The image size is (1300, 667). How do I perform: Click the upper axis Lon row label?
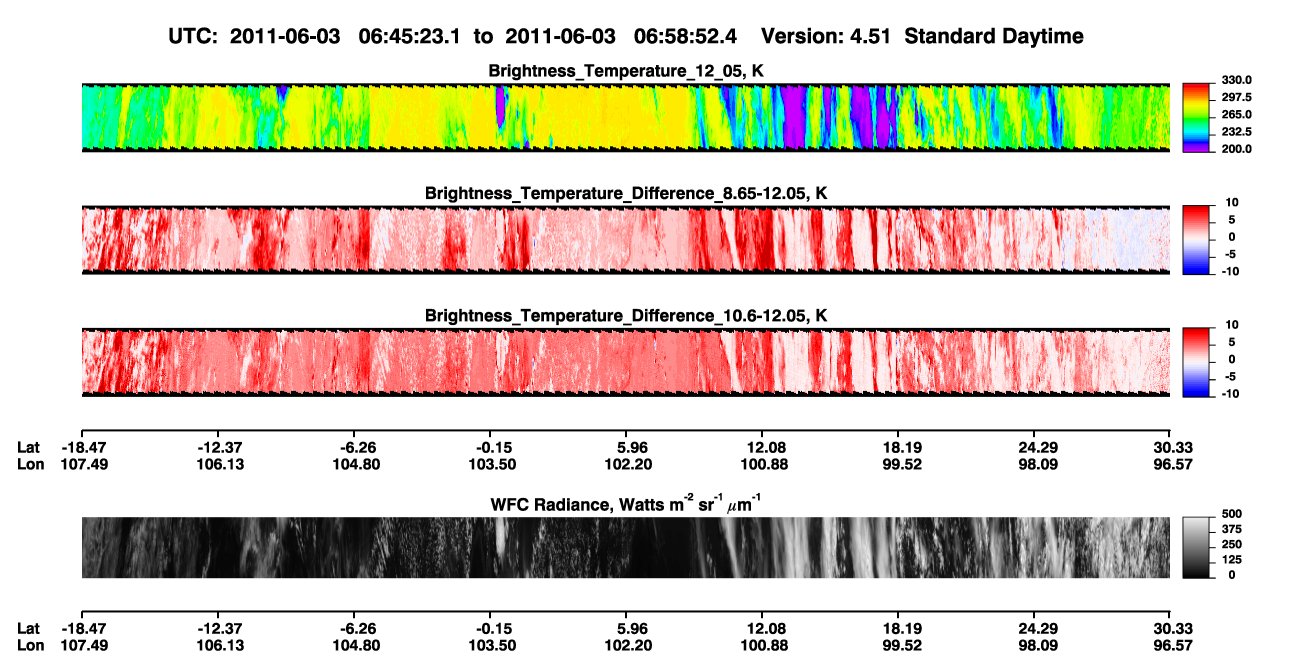pos(31,464)
